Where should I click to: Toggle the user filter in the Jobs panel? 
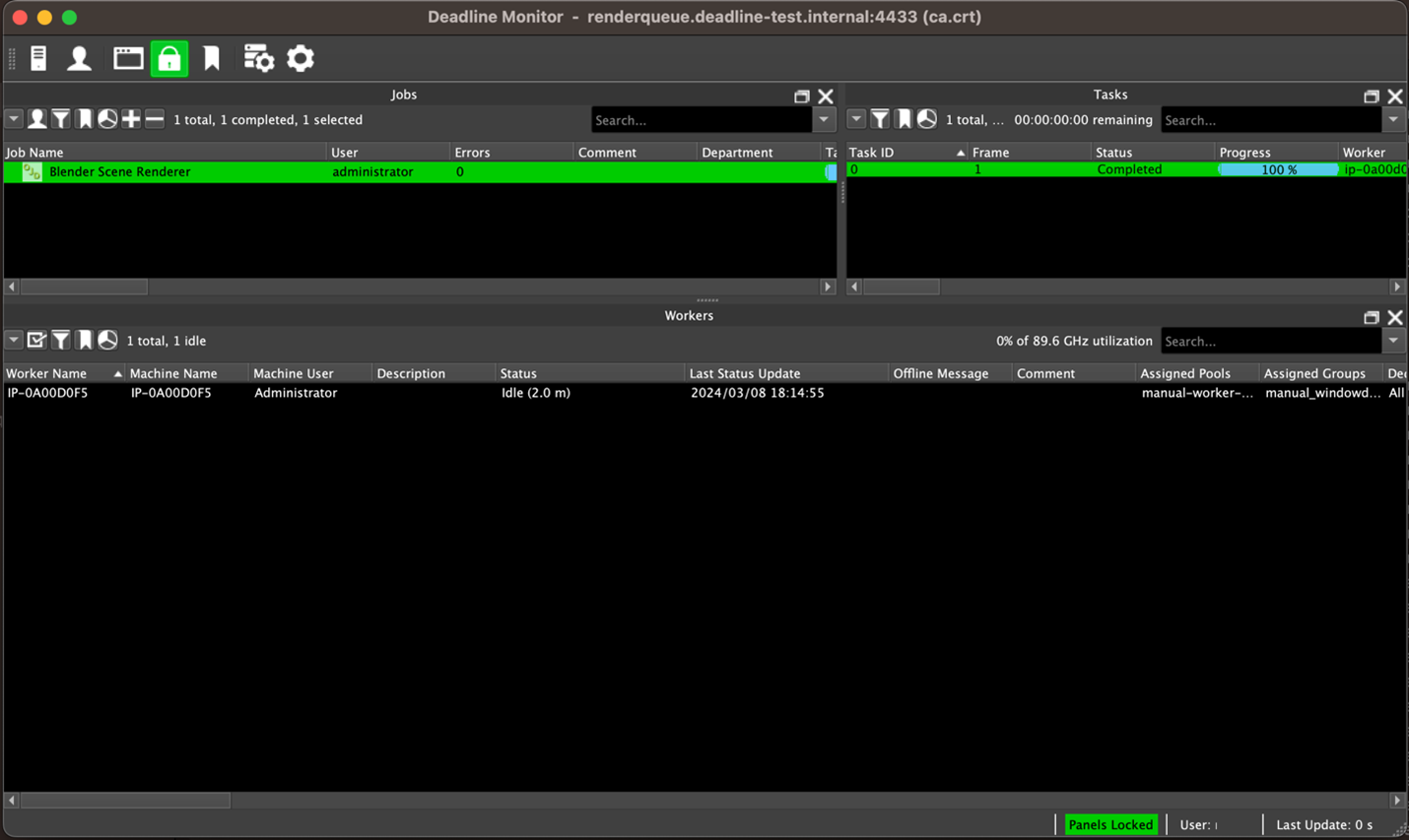(x=37, y=118)
